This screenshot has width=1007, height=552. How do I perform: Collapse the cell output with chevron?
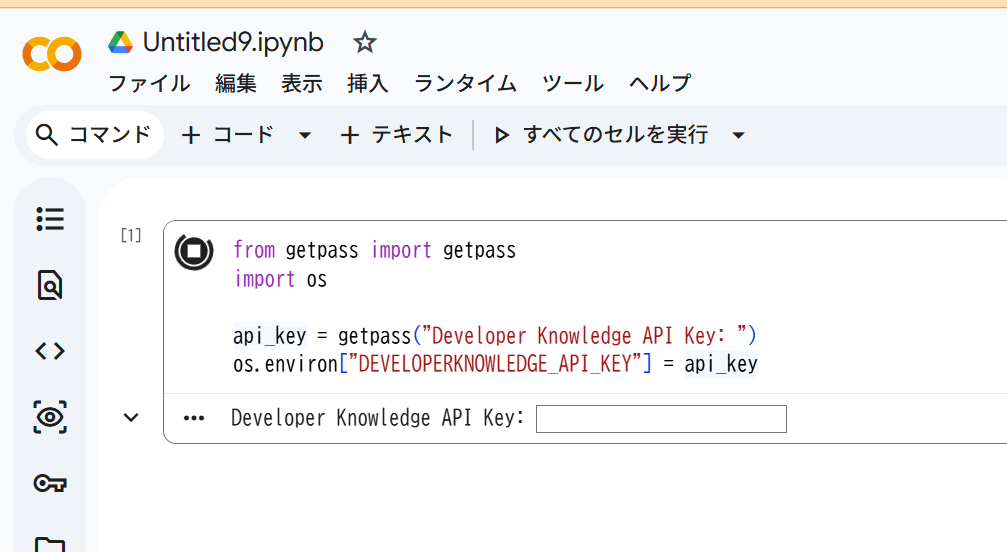(131, 418)
